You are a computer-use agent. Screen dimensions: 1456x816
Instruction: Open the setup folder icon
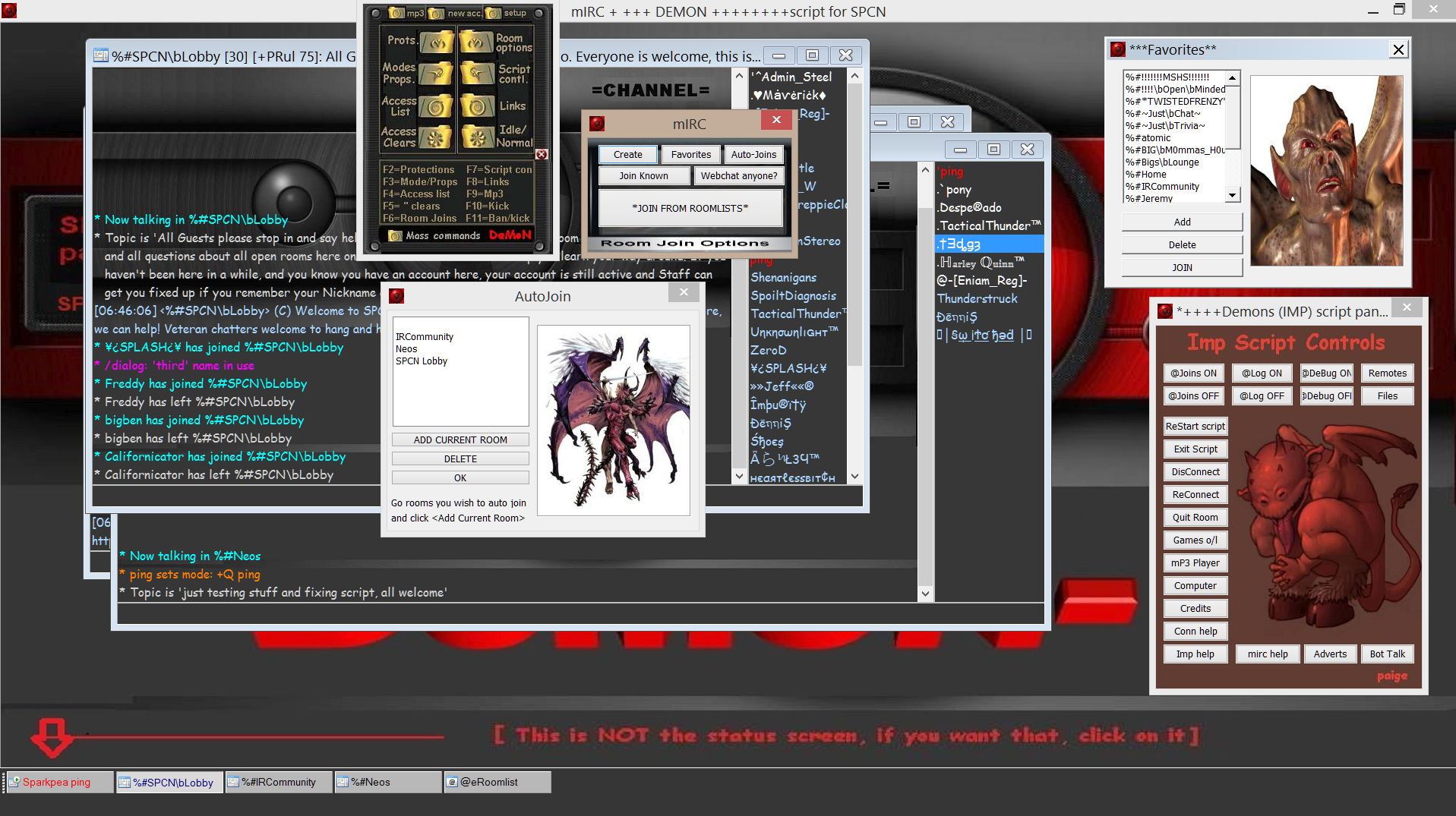click(x=494, y=13)
